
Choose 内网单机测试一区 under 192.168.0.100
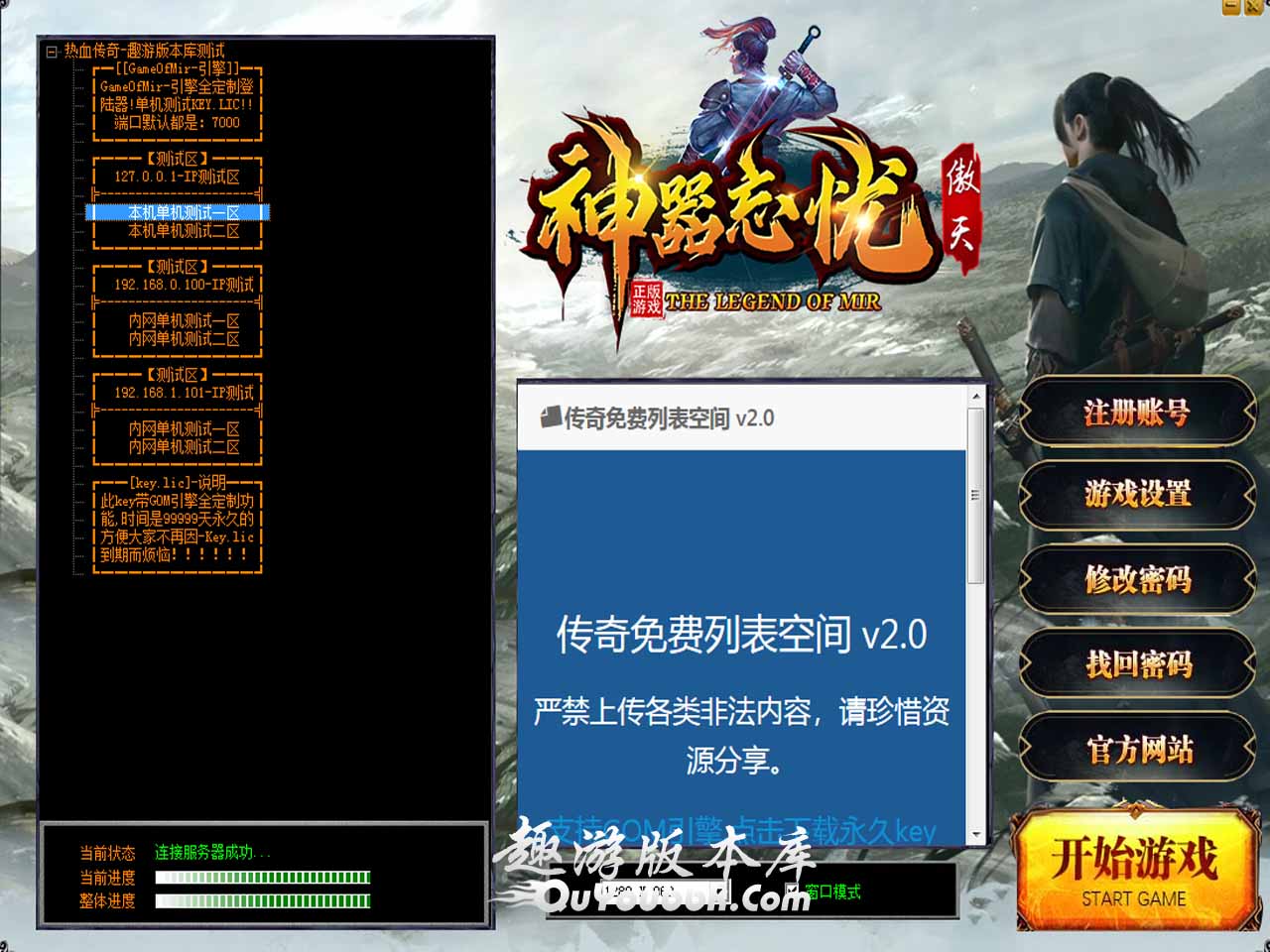(x=183, y=321)
